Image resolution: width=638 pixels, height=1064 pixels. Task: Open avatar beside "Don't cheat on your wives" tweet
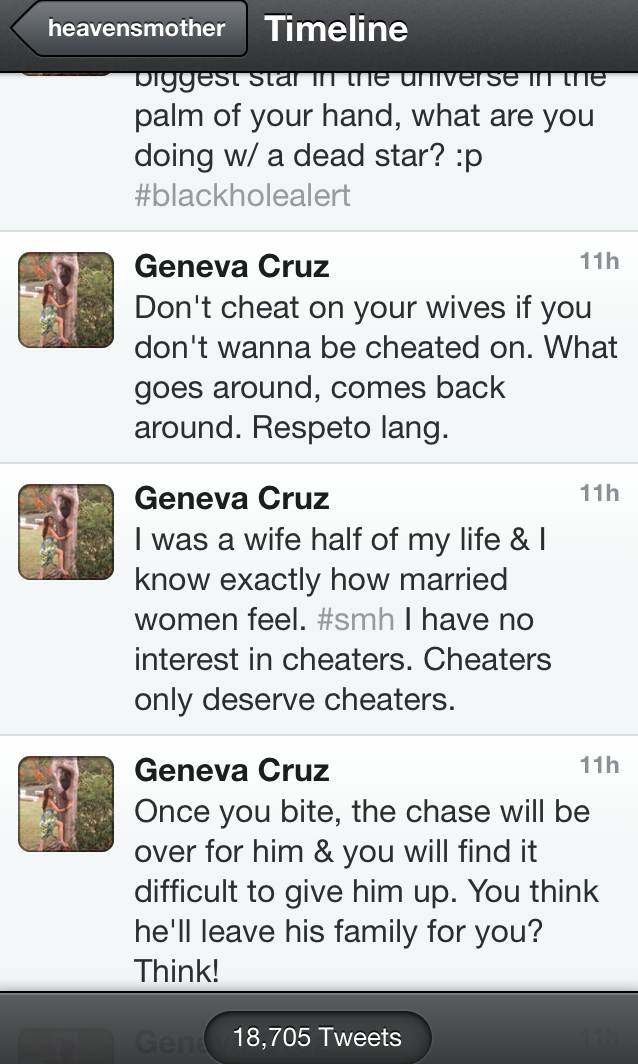click(x=66, y=300)
